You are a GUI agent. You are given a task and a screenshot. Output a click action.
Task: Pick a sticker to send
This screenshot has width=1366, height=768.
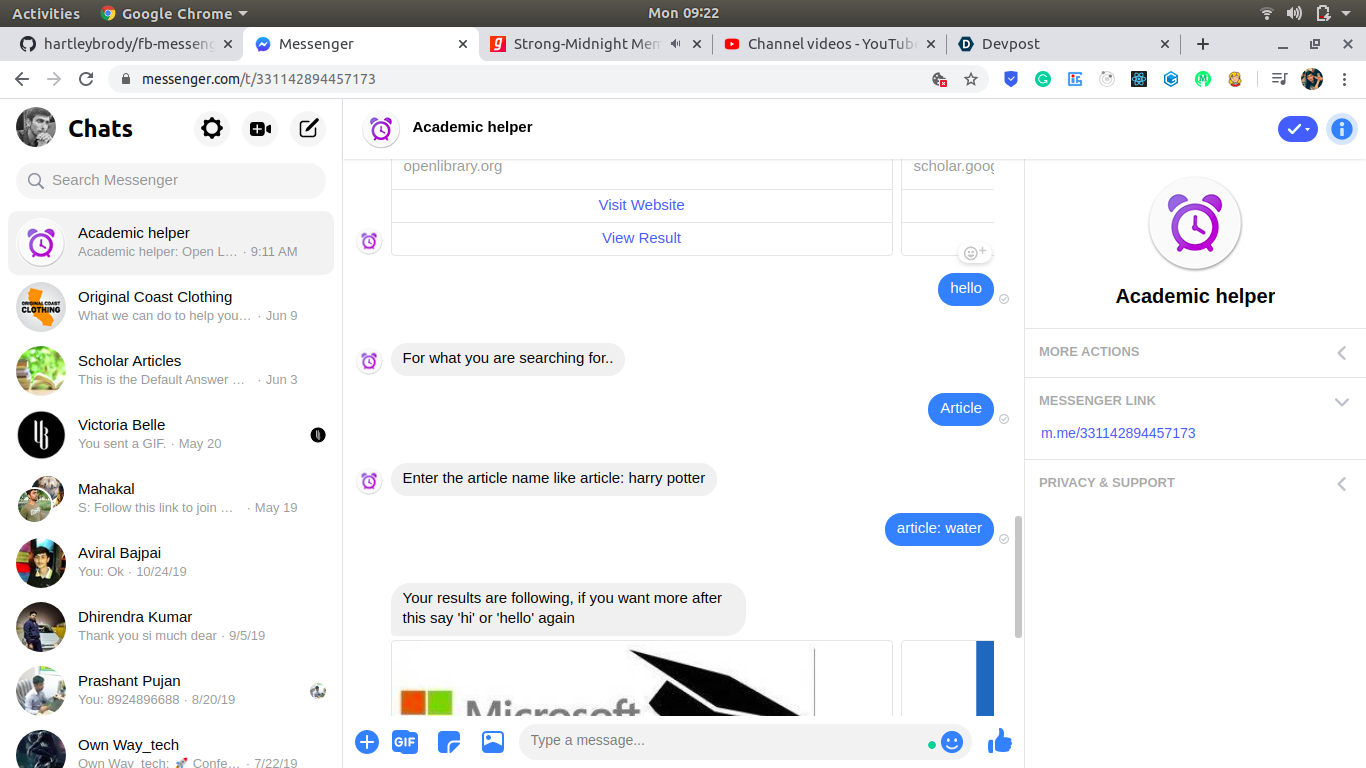[449, 742]
